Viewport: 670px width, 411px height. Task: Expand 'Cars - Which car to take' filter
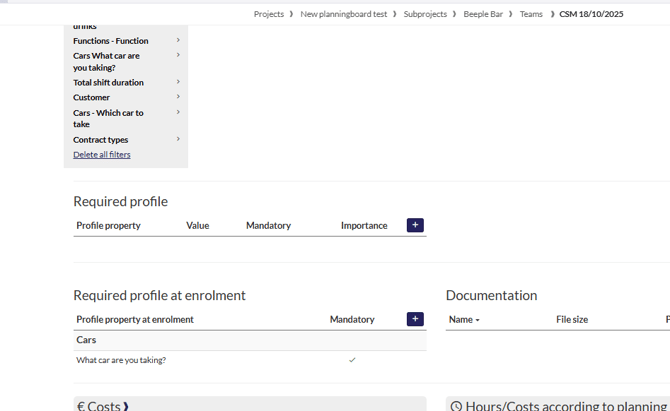pyautogui.click(x=178, y=113)
